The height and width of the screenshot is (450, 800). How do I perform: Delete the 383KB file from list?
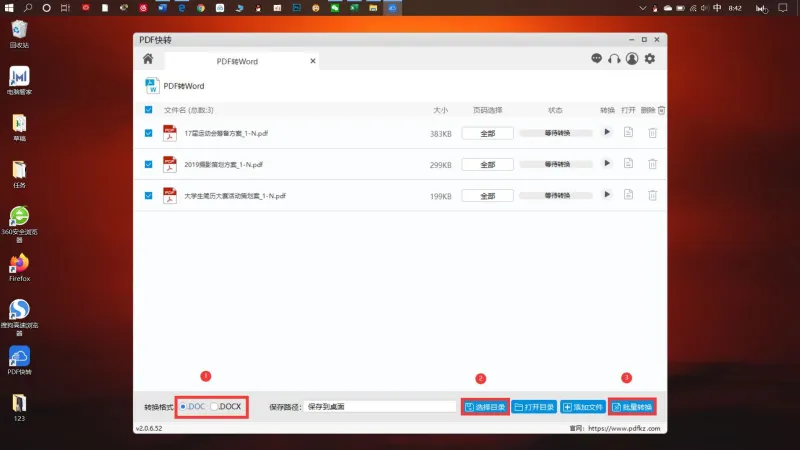[x=653, y=133]
